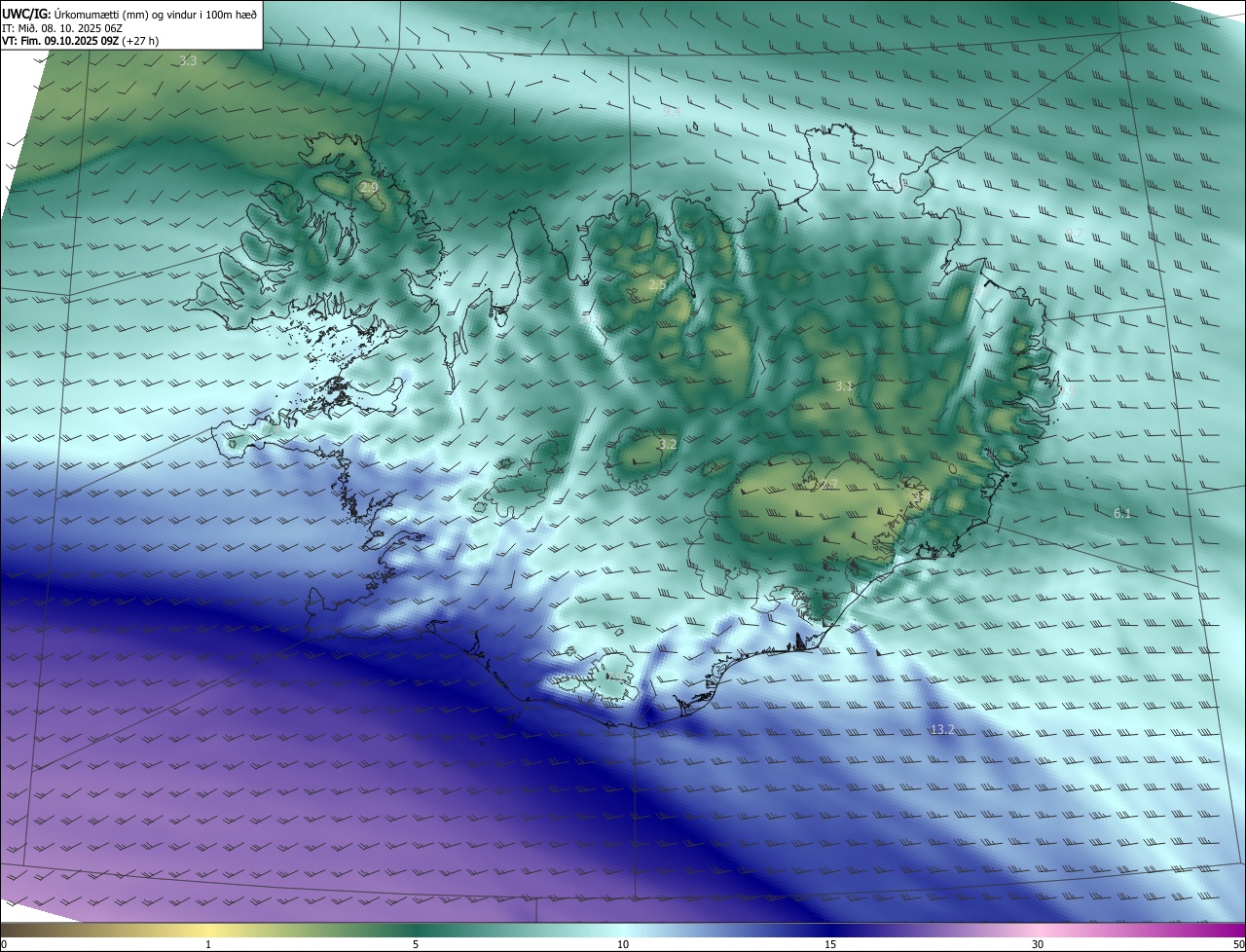Click the 6.1 value label on the map
1246x952 pixels.
tap(1122, 513)
